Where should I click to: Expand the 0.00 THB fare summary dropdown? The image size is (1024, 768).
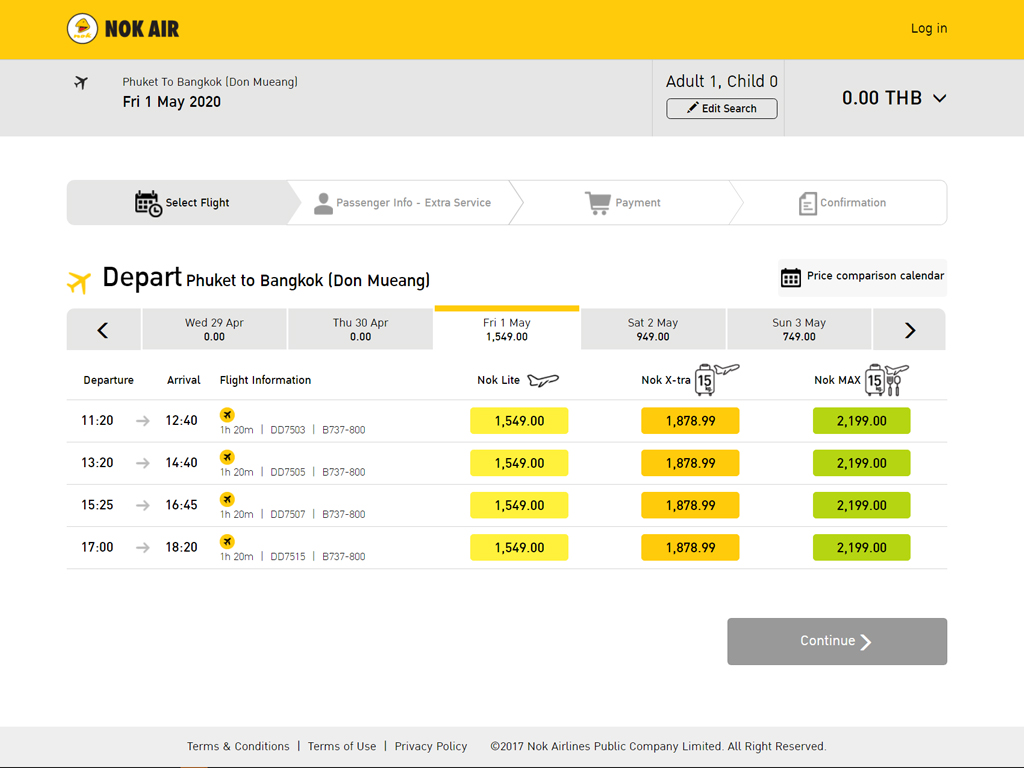click(x=940, y=99)
